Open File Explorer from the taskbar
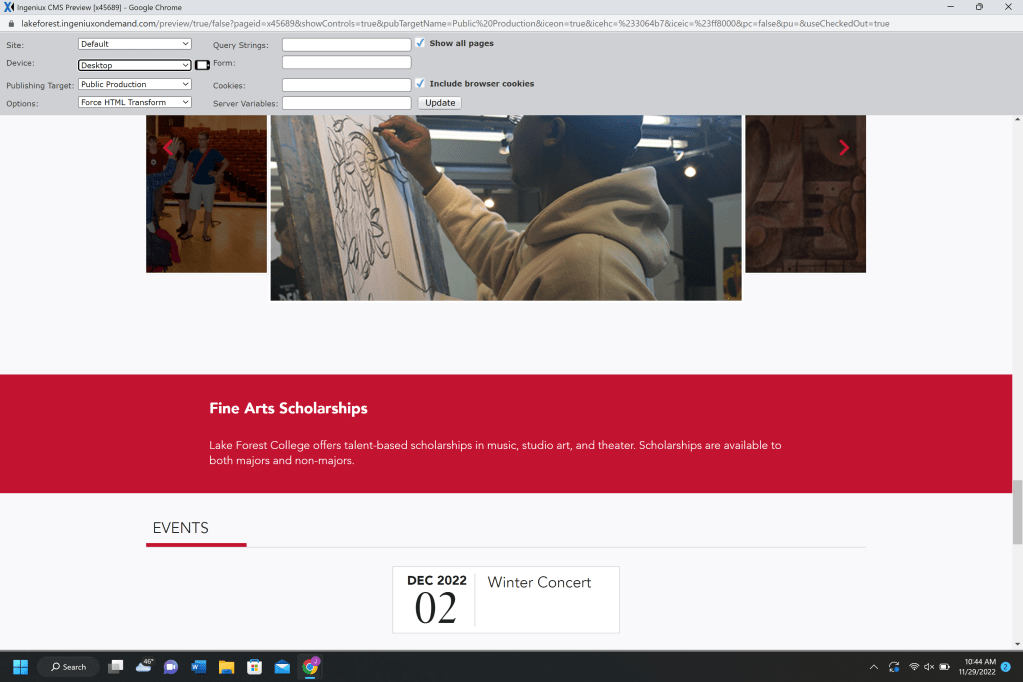 [226, 667]
